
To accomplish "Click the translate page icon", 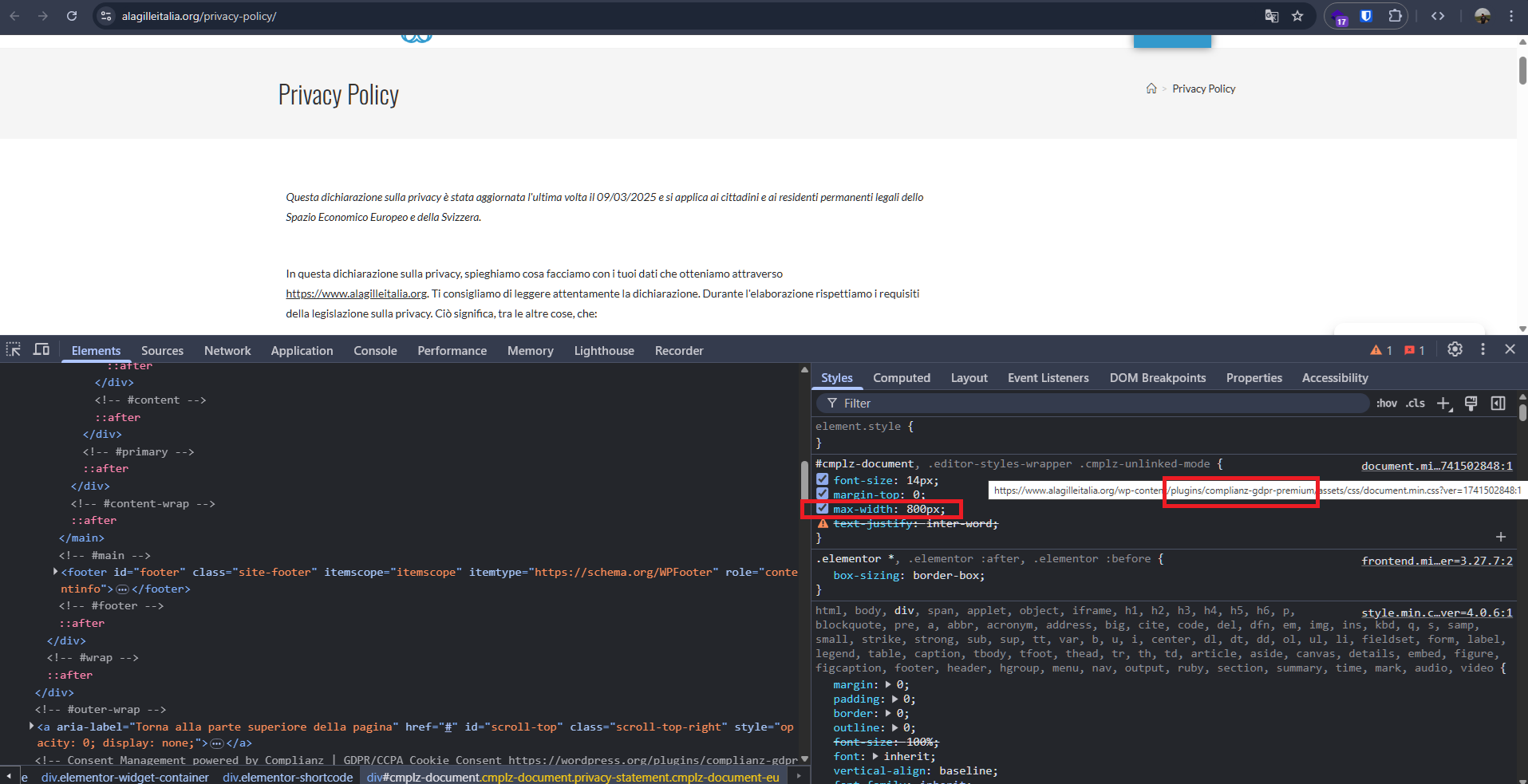I will click(1272, 16).
